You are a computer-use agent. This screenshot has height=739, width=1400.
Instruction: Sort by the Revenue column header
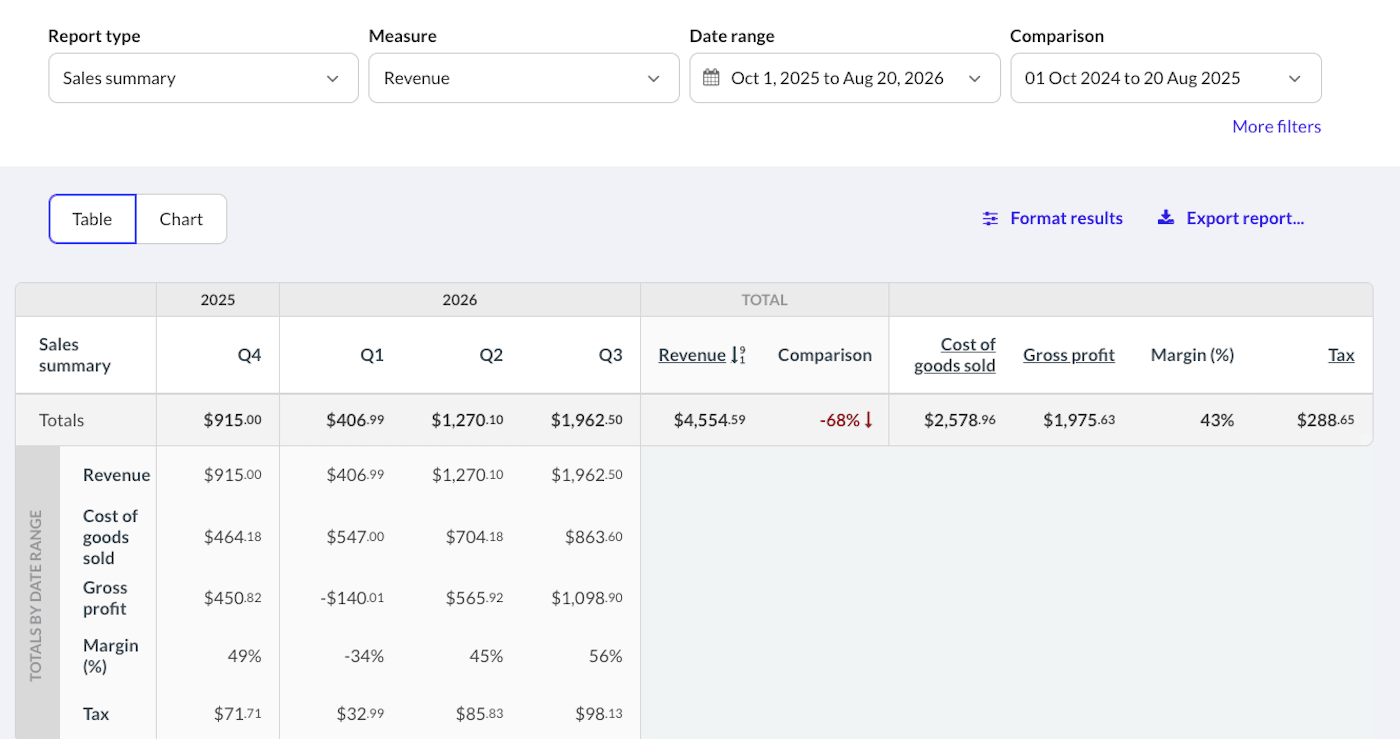(x=692, y=355)
